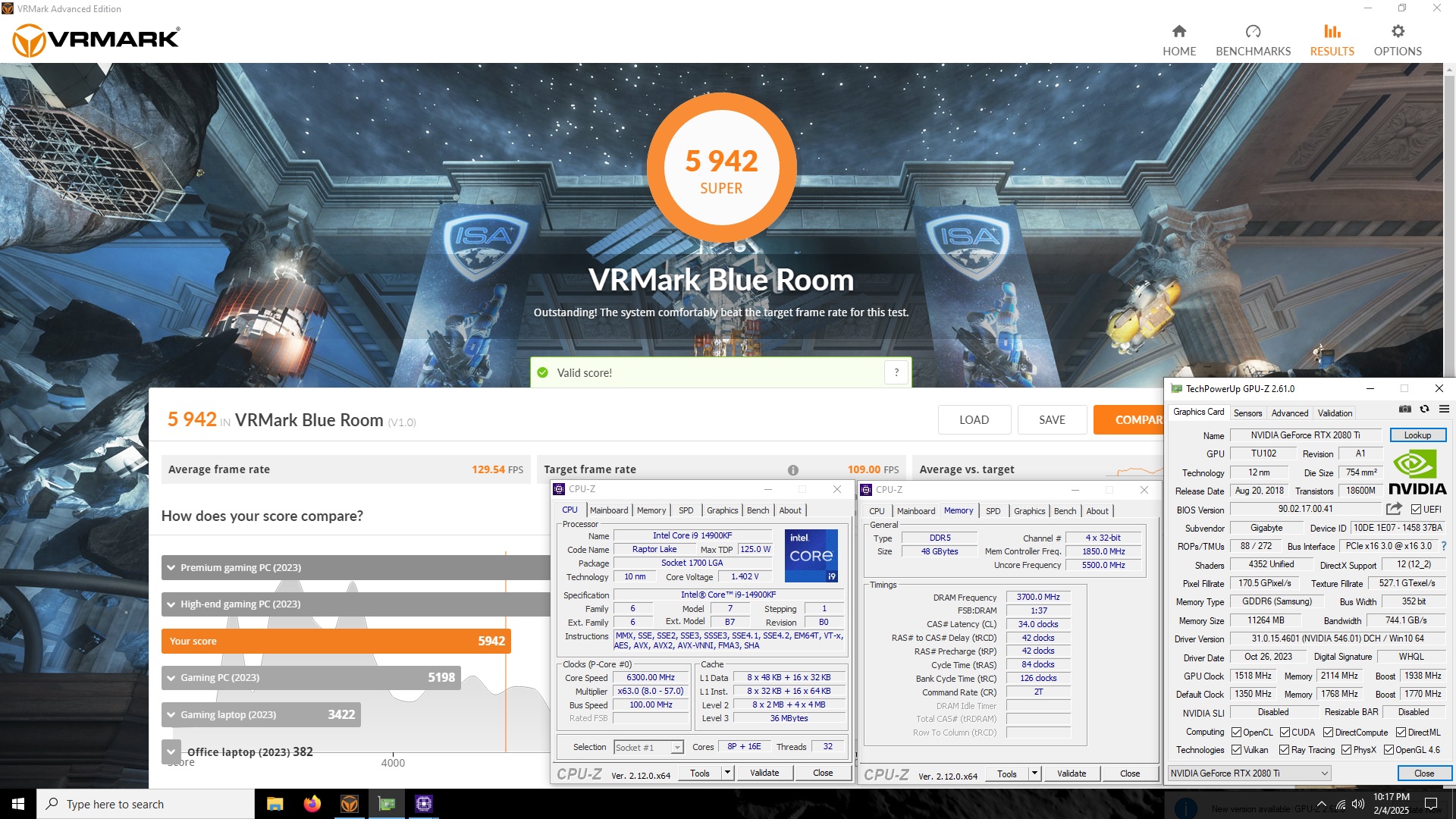The width and height of the screenshot is (1456, 819).
Task: Click the GPU Name field in GPU-Z
Action: [x=1305, y=435]
